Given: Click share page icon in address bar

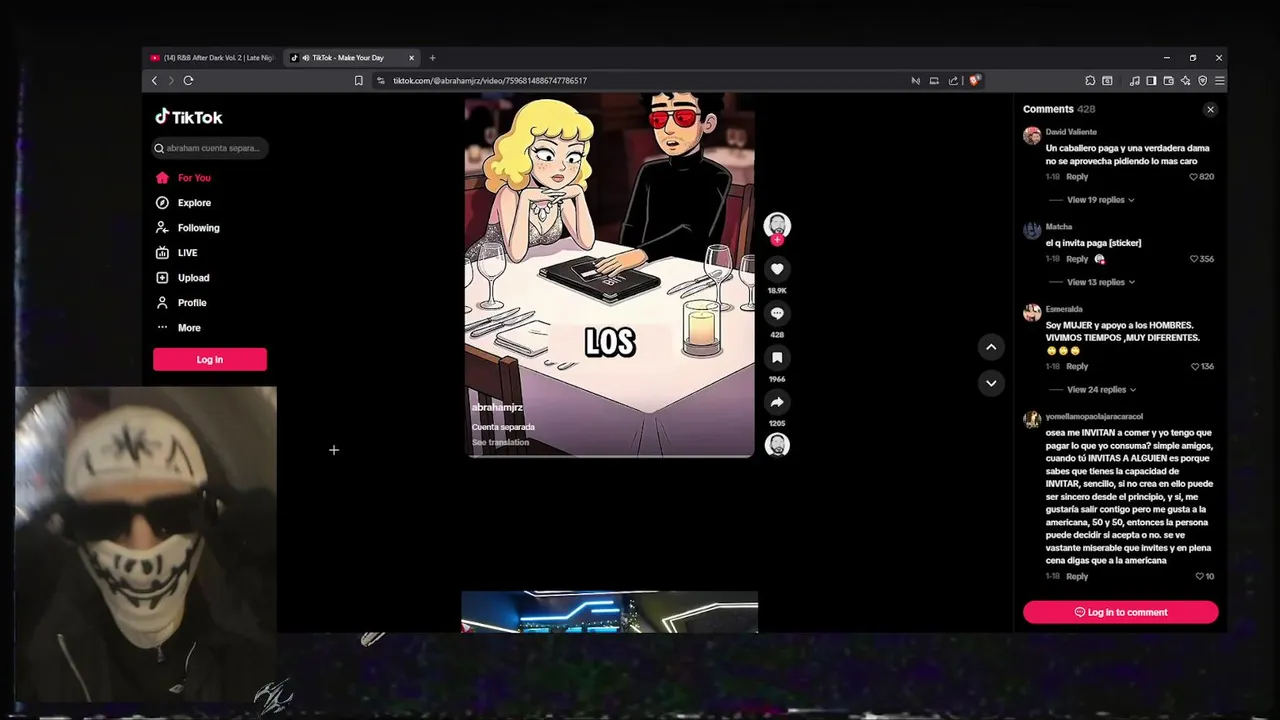Looking at the screenshot, I should [x=953, y=81].
